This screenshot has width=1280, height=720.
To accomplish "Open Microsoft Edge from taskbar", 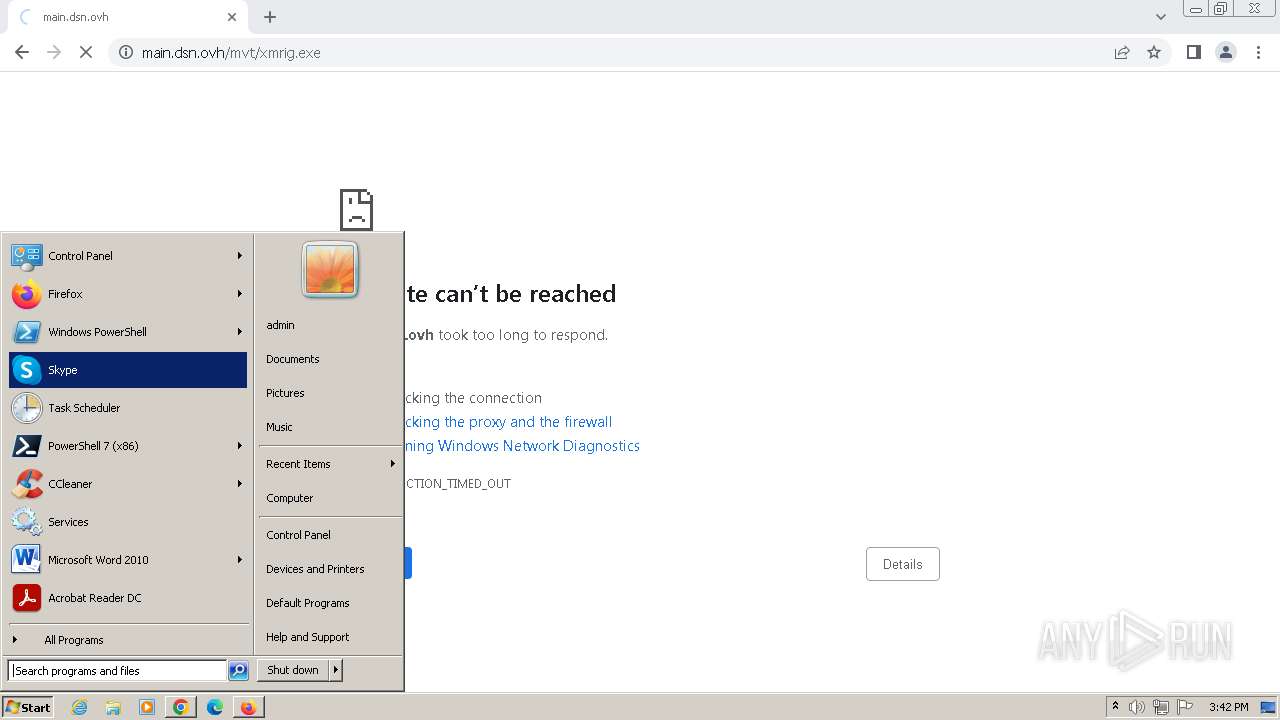I will 215,707.
